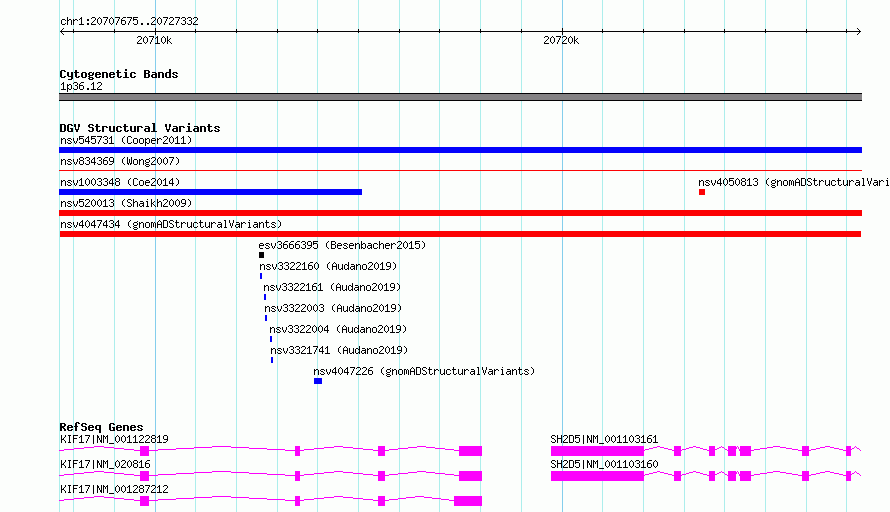
Task: Click the KIF17|NM_001122819 transcript label
Action: pos(114,439)
